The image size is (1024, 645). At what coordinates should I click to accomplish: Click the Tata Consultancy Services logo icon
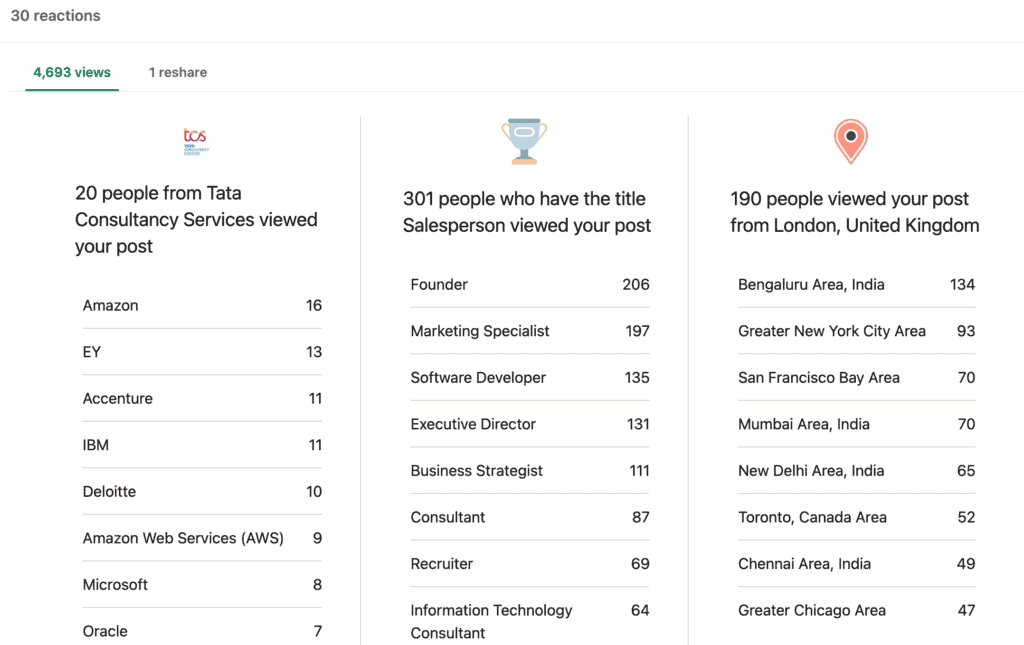tap(196, 141)
